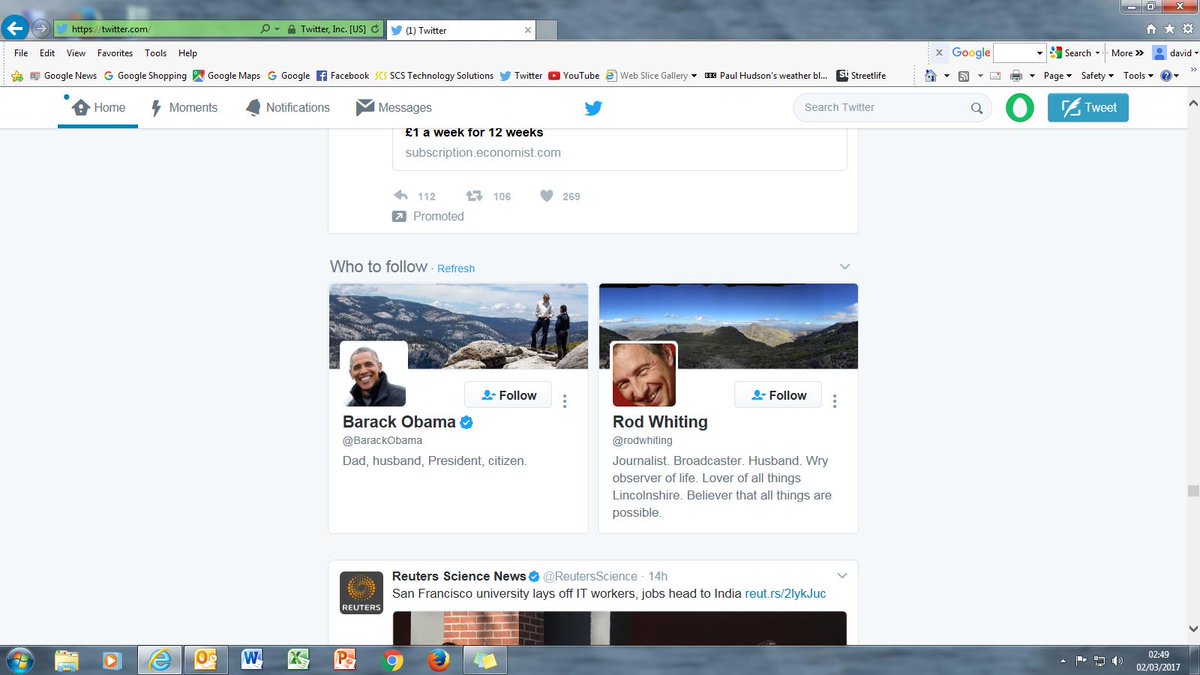Click the browser Back arrow button
The width and height of the screenshot is (1200, 675).
tap(15, 28)
